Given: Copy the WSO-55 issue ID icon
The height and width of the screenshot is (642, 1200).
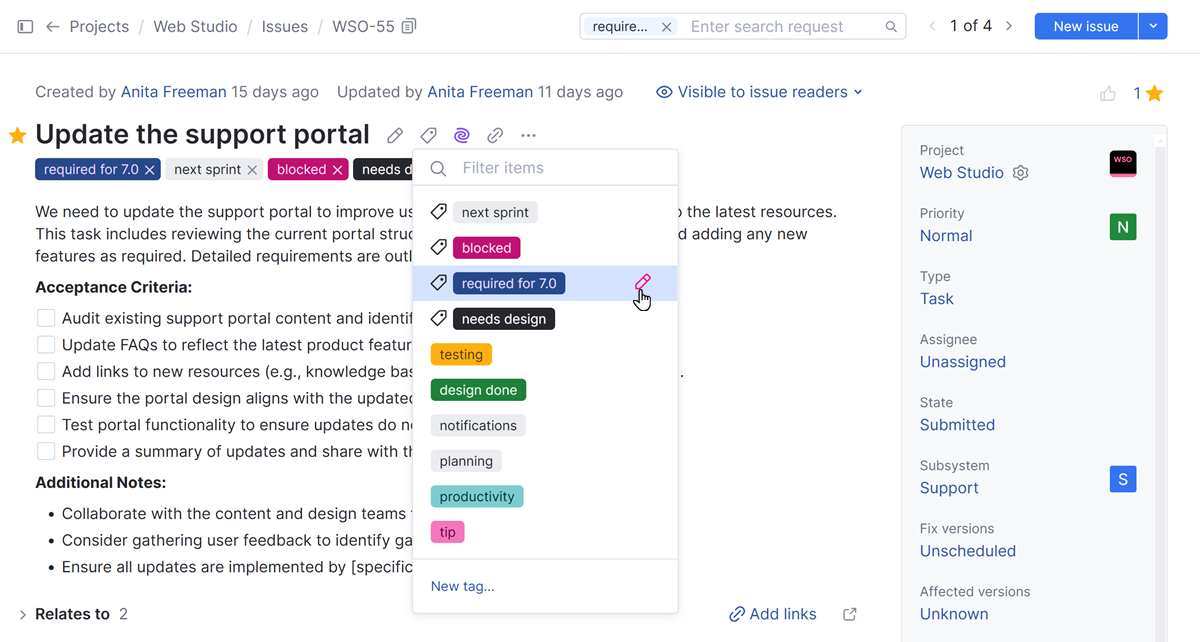Looking at the screenshot, I should coord(408,26).
